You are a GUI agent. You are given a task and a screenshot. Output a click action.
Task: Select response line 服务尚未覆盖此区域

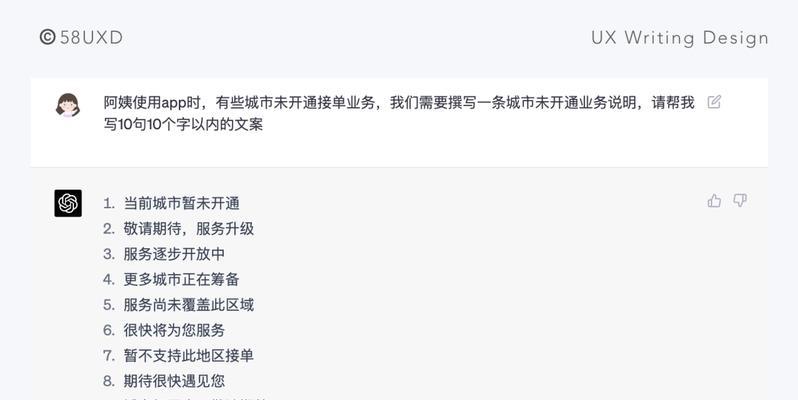[x=188, y=305]
